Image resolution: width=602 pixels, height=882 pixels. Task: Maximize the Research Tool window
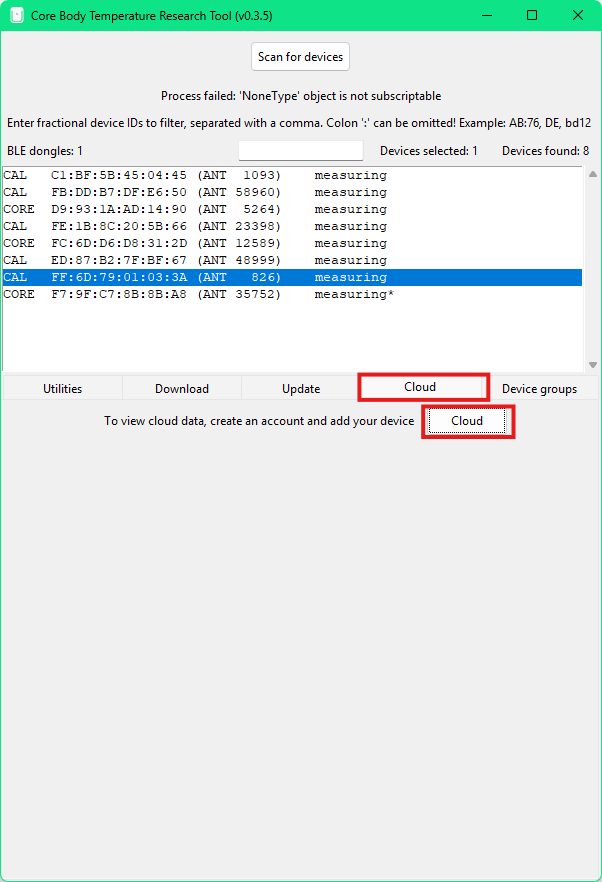coord(532,15)
